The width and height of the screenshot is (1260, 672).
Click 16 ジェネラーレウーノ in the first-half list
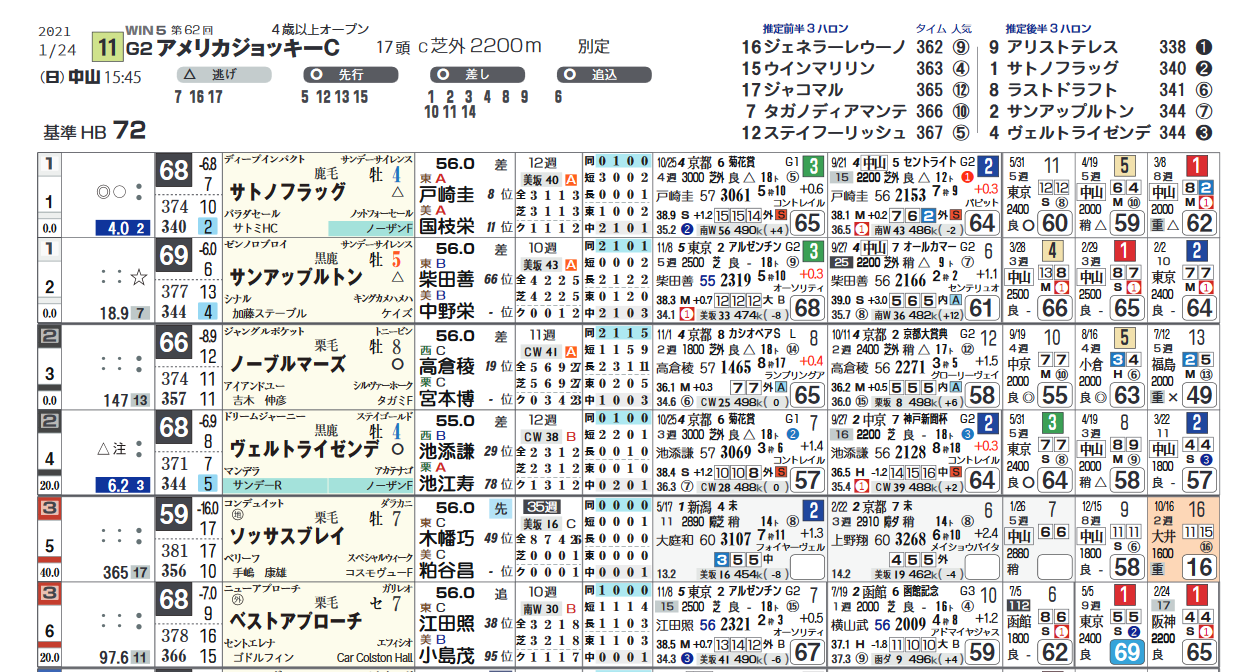(824, 47)
